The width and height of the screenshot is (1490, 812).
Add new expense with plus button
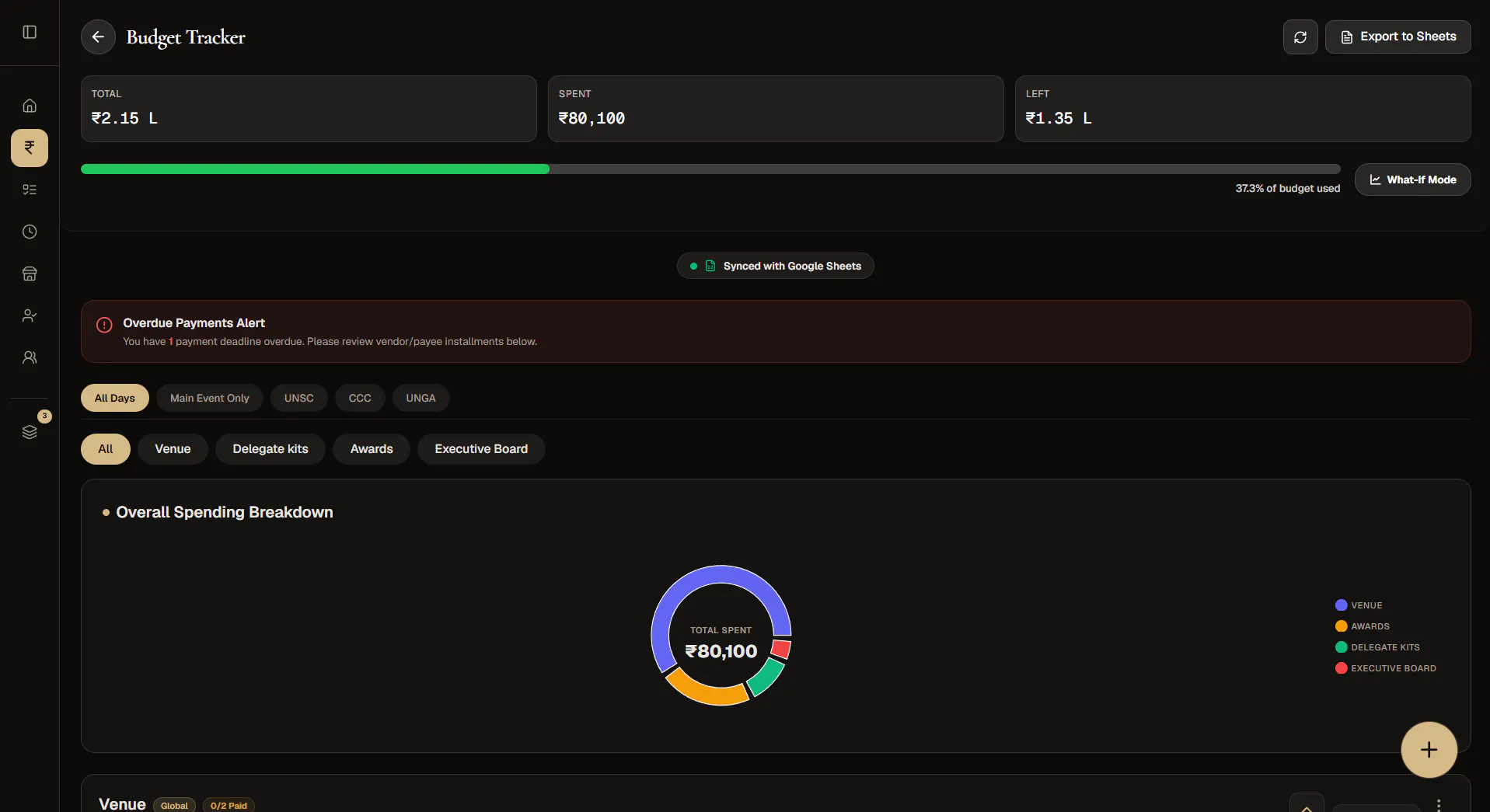[1429, 749]
